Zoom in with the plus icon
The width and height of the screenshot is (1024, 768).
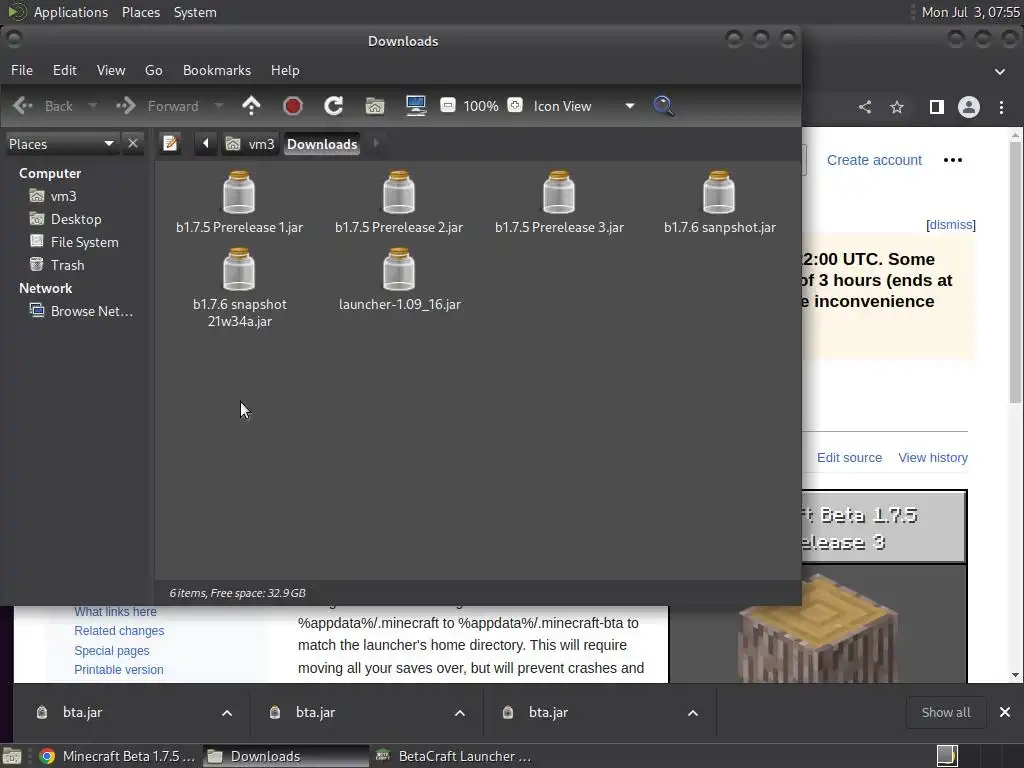[x=515, y=105]
